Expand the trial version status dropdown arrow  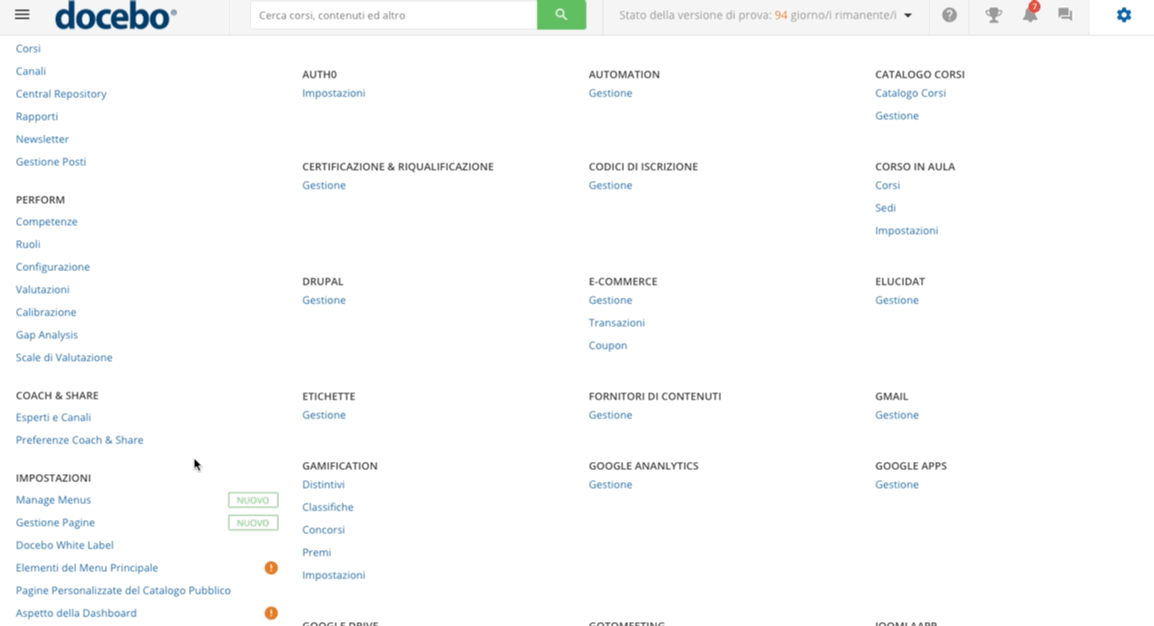pyautogui.click(x=908, y=15)
